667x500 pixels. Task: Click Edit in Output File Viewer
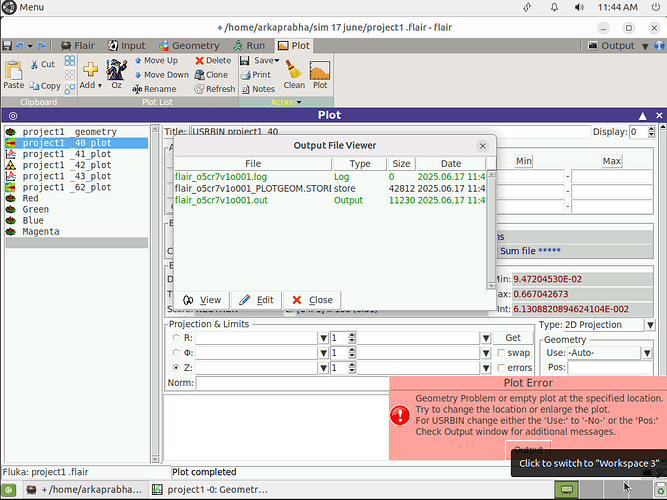pos(256,300)
